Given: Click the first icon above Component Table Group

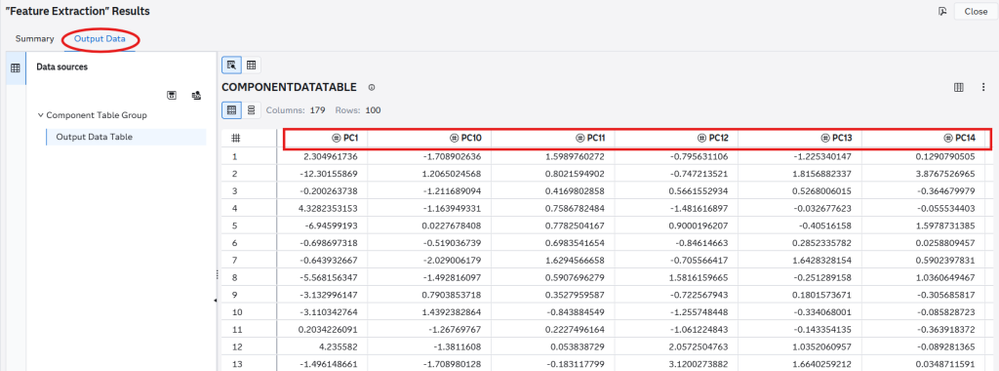Looking at the screenshot, I should tap(171, 96).
